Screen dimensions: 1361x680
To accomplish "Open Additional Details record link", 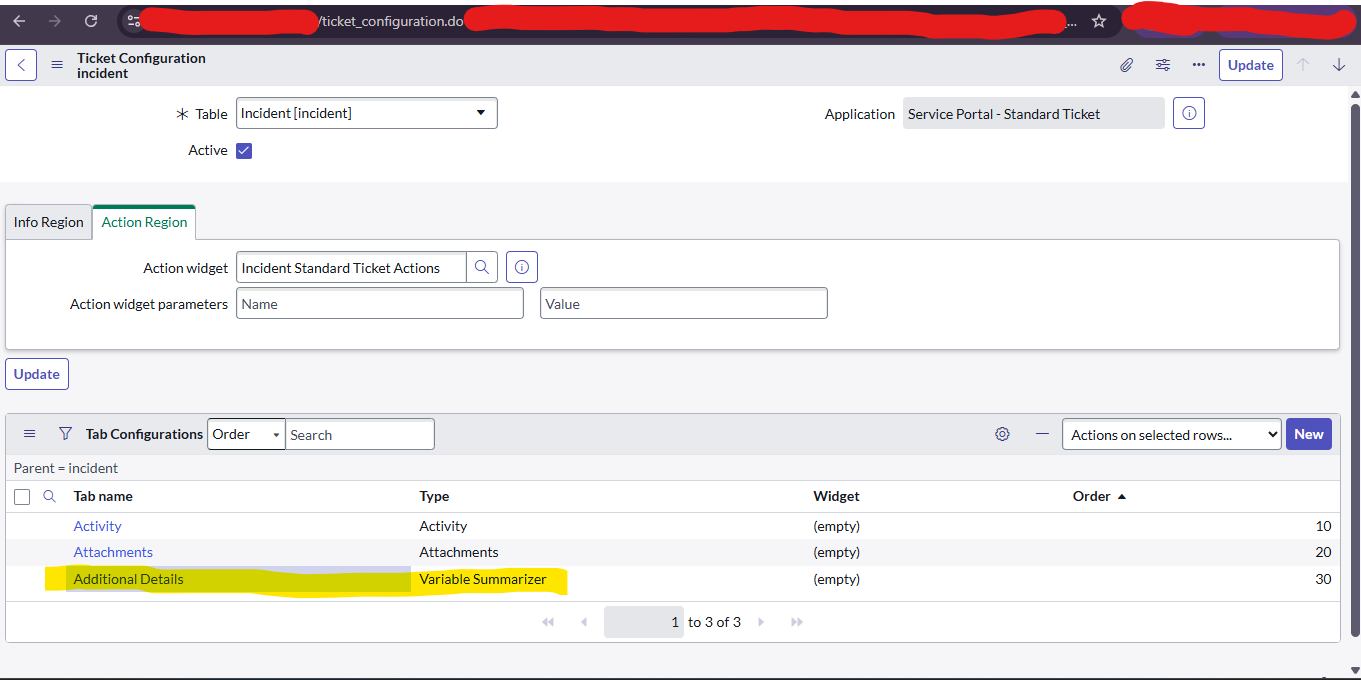I will coord(129,579).
